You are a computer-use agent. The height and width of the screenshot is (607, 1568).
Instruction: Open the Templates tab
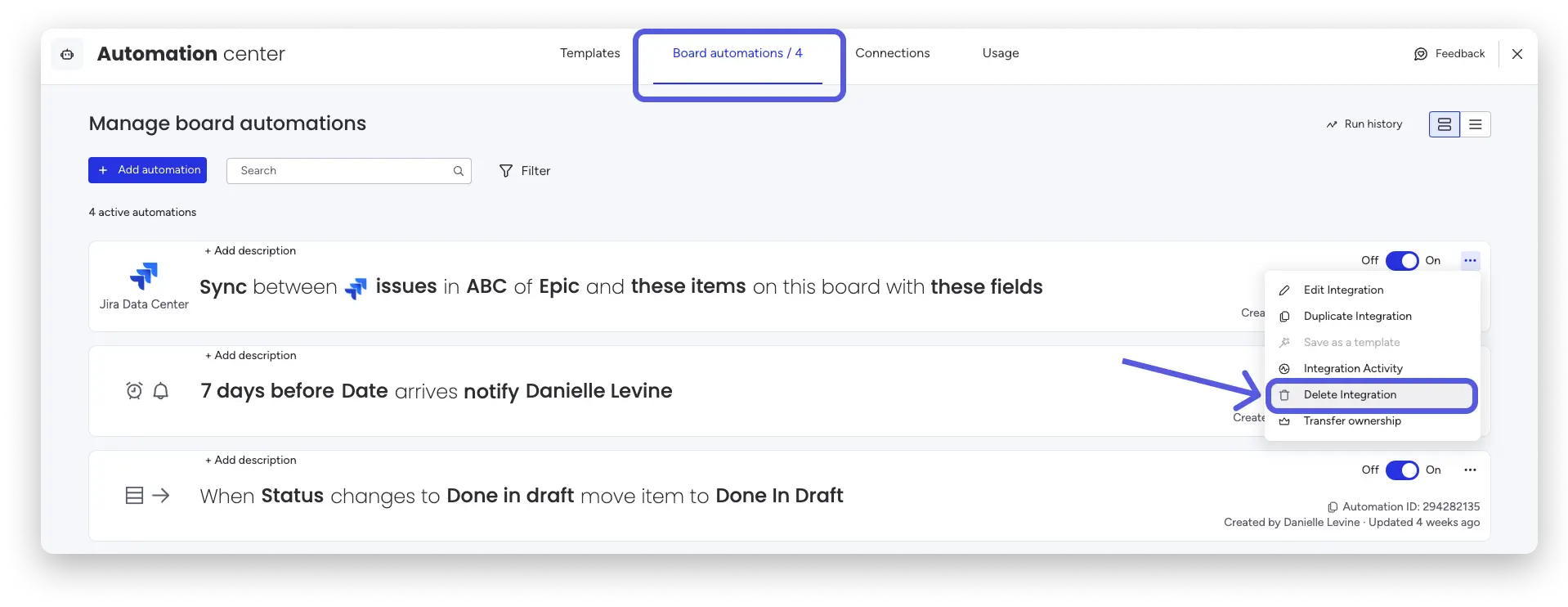(x=590, y=53)
